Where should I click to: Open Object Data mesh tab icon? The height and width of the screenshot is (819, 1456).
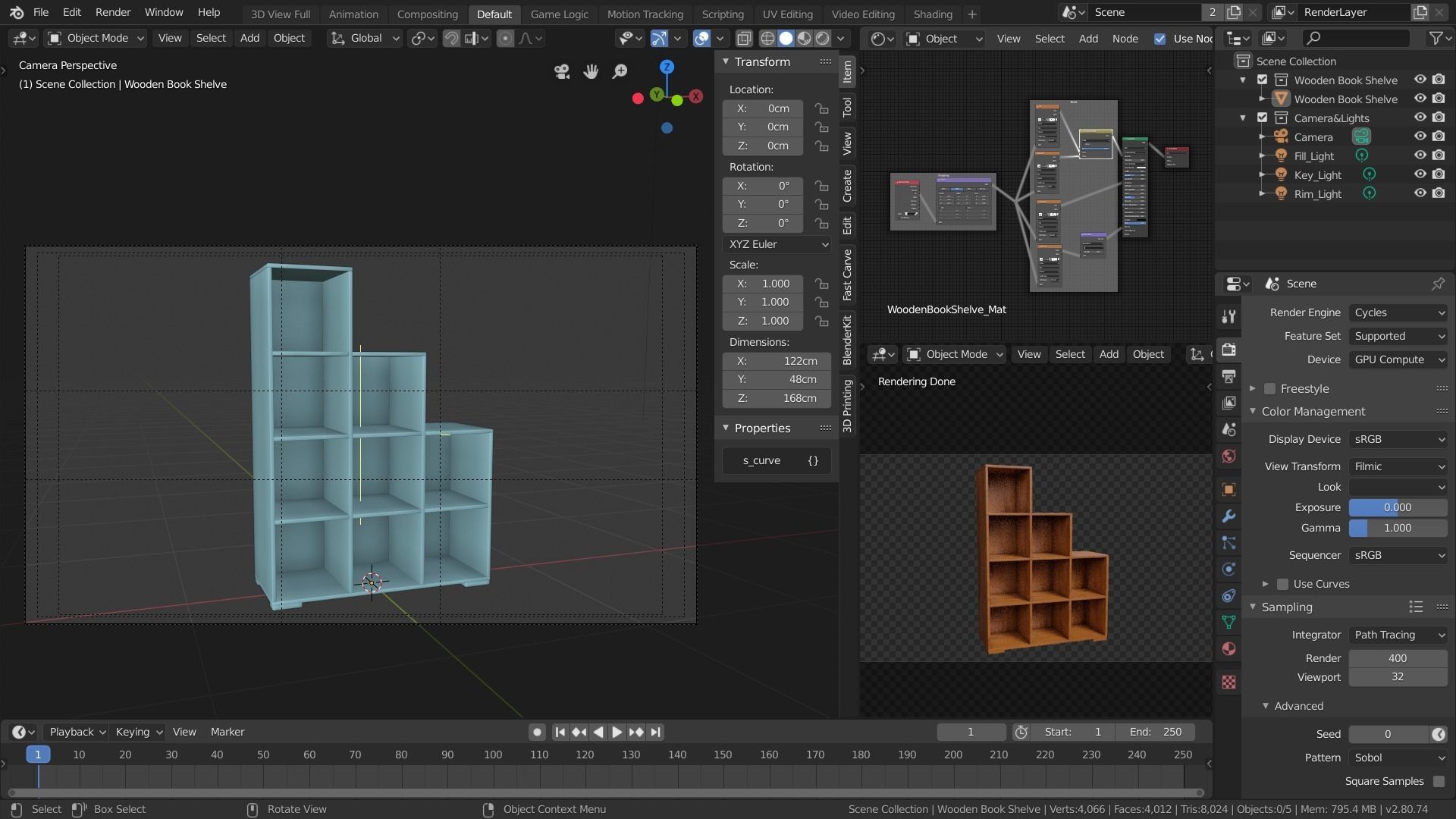tap(1229, 623)
